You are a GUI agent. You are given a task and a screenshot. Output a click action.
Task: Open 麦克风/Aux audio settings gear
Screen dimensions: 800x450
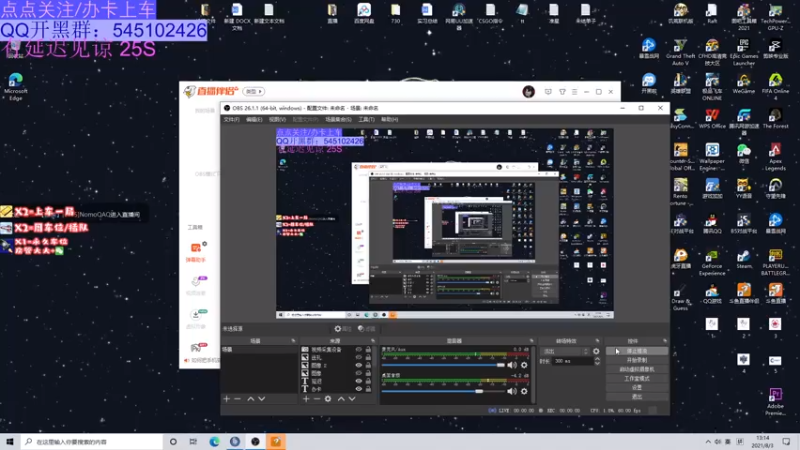[524, 365]
